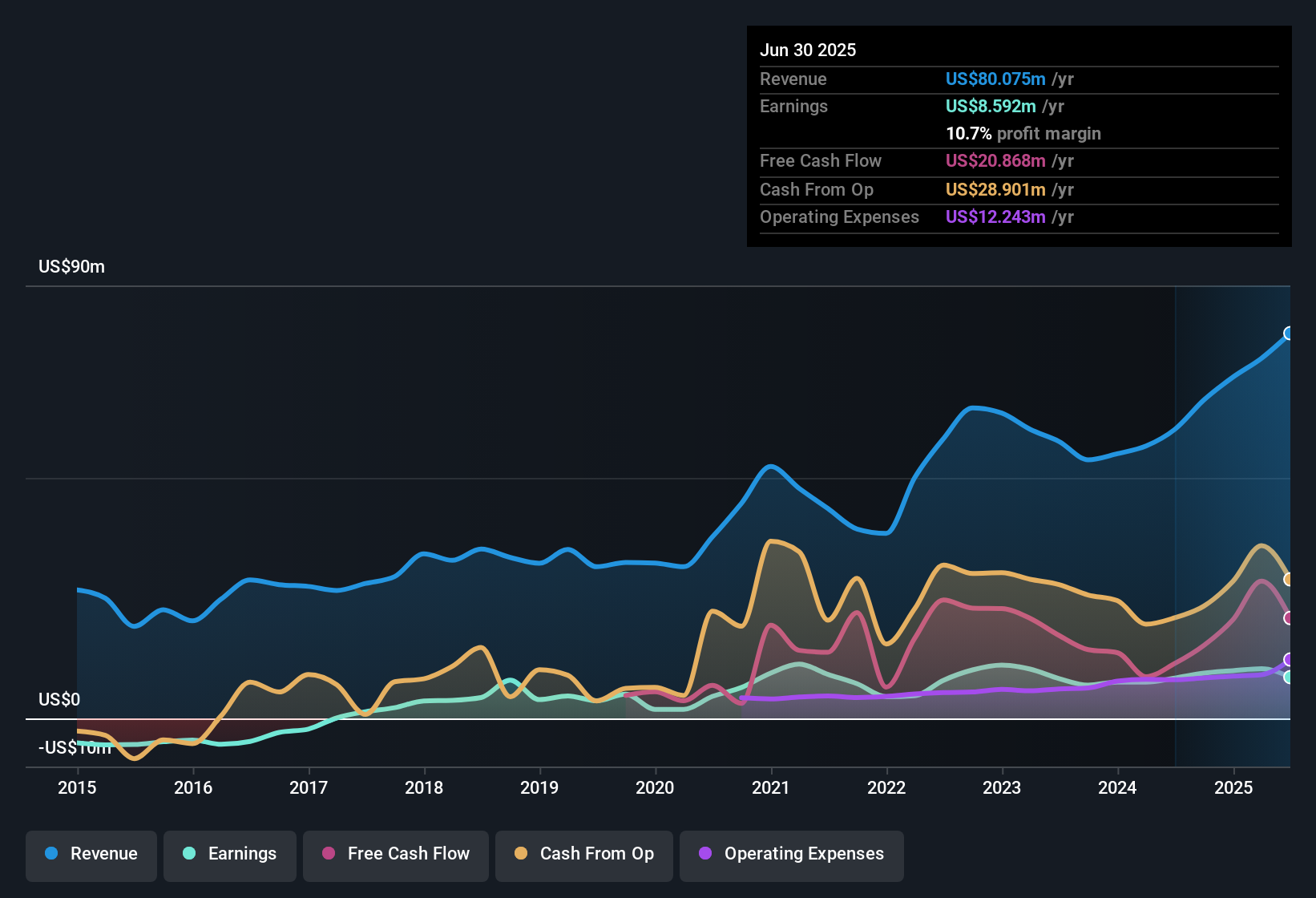
Task: Click the pink Free Cash Flow dot
Action: tap(329, 853)
